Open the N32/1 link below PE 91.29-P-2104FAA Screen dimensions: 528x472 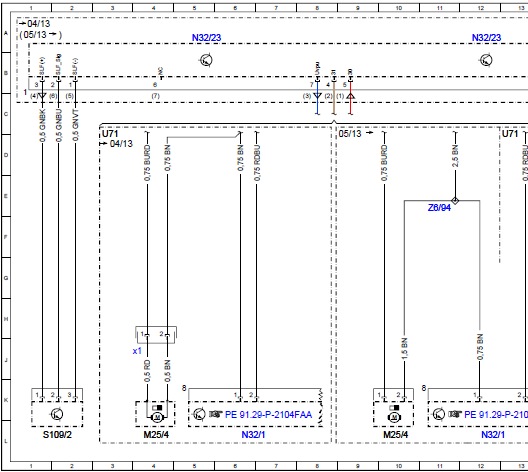click(x=253, y=435)
